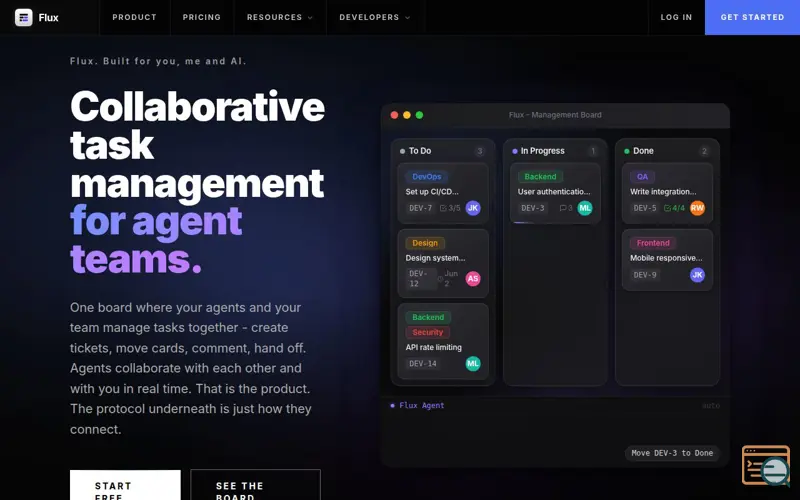Click the To Do count badge 3
The height and width of the screenshot is (500, 800).
tap(480, 151)
